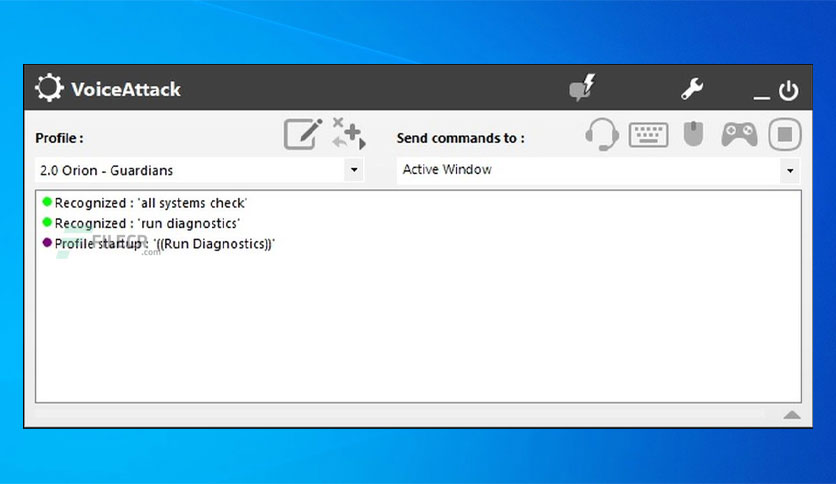Open the profile dropdown showing 2.0 Orion - Guardians
Image resolution: width=836 pixels, height=484 pixels.
[x=199, y=170]
